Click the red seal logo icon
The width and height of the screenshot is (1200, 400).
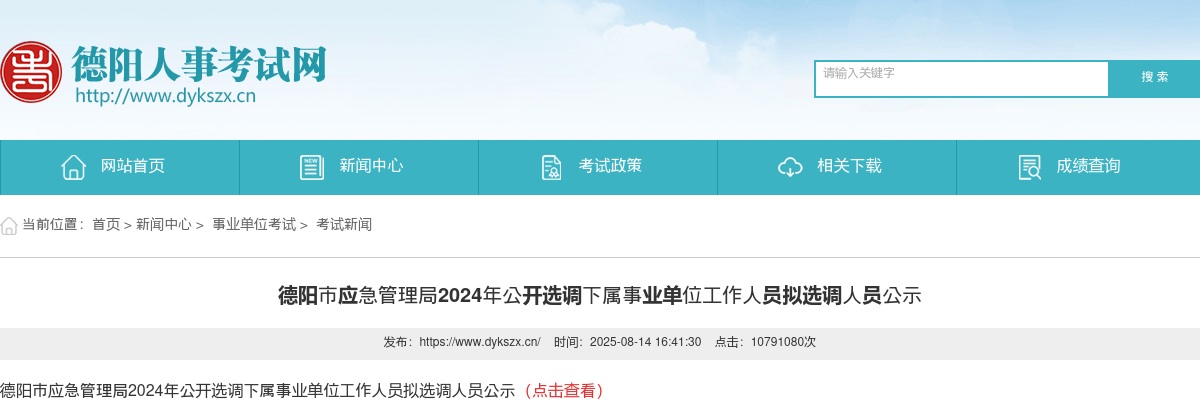29,72
